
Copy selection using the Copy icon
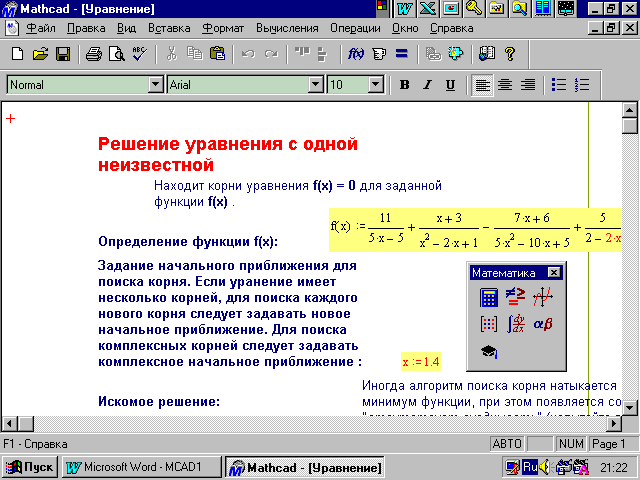[195, 54]
